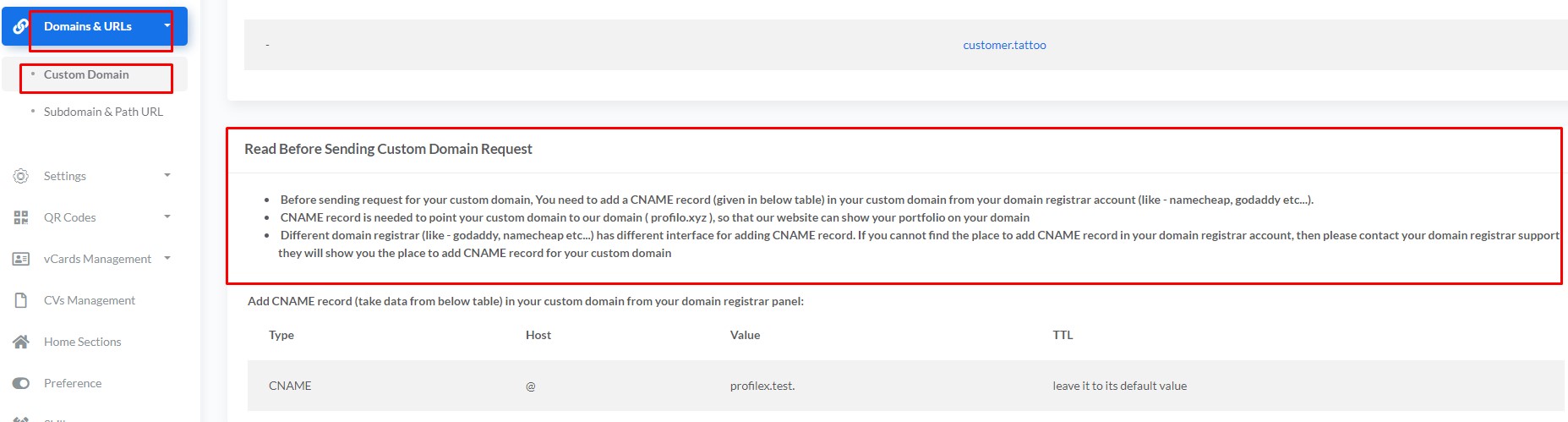The width and height of the screenshot is (1568, 422).
Task: Open the Custom Domain submenu item
Action: click(86, 74)
